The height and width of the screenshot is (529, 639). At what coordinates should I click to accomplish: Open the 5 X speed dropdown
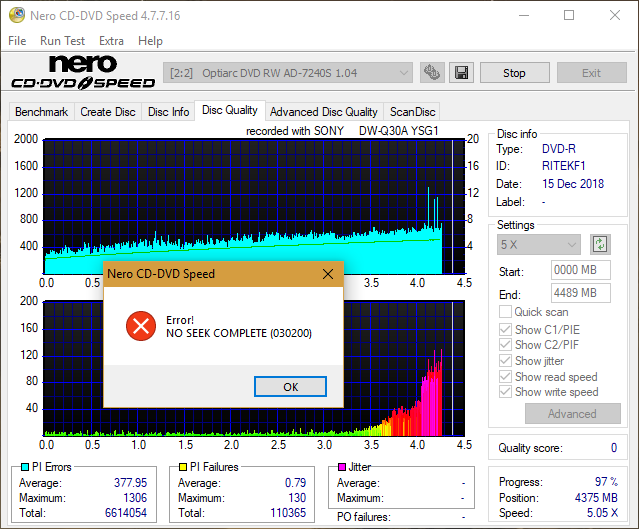tap(539, 245)
